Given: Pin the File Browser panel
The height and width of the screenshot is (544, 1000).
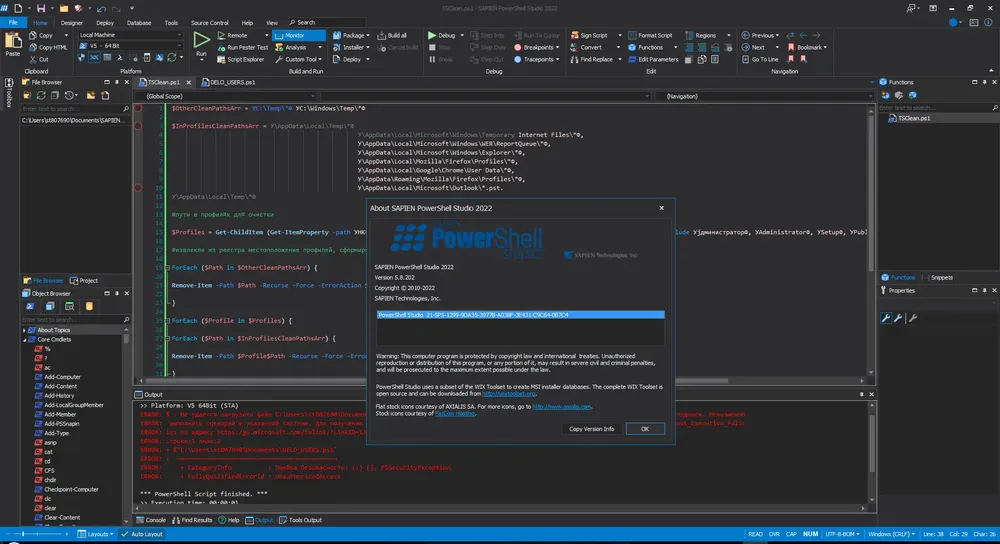Looking at the screenshot, I should 116,82.
